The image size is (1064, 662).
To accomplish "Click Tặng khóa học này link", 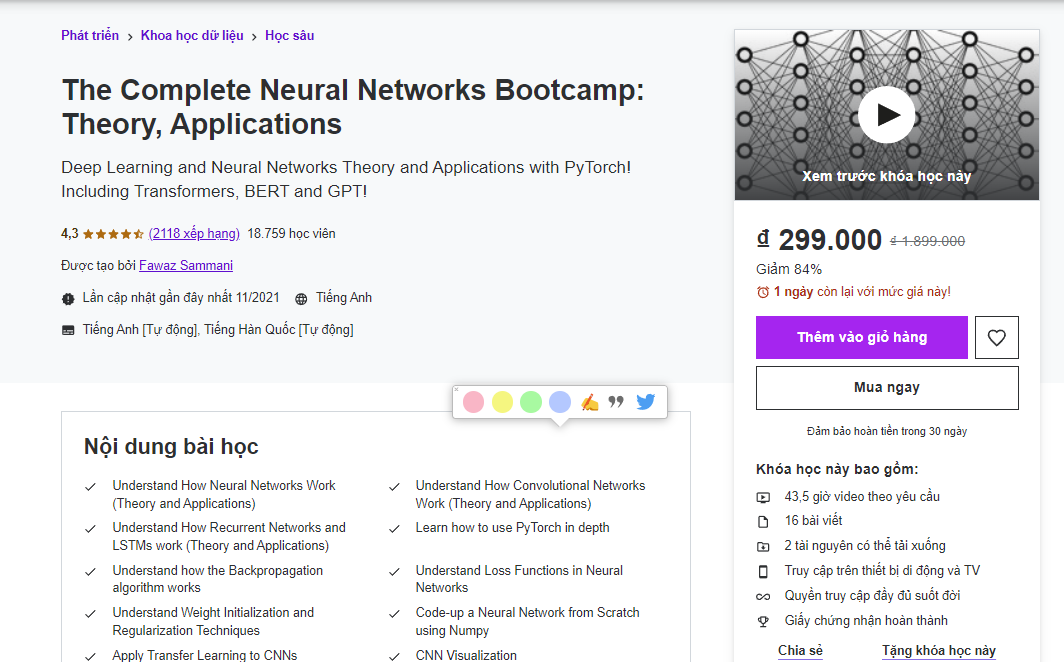I will (938, 649).
